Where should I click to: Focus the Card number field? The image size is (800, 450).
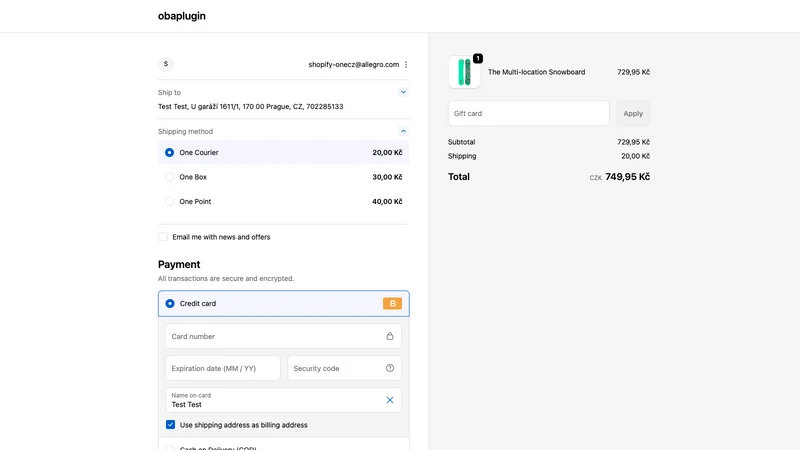283,336
